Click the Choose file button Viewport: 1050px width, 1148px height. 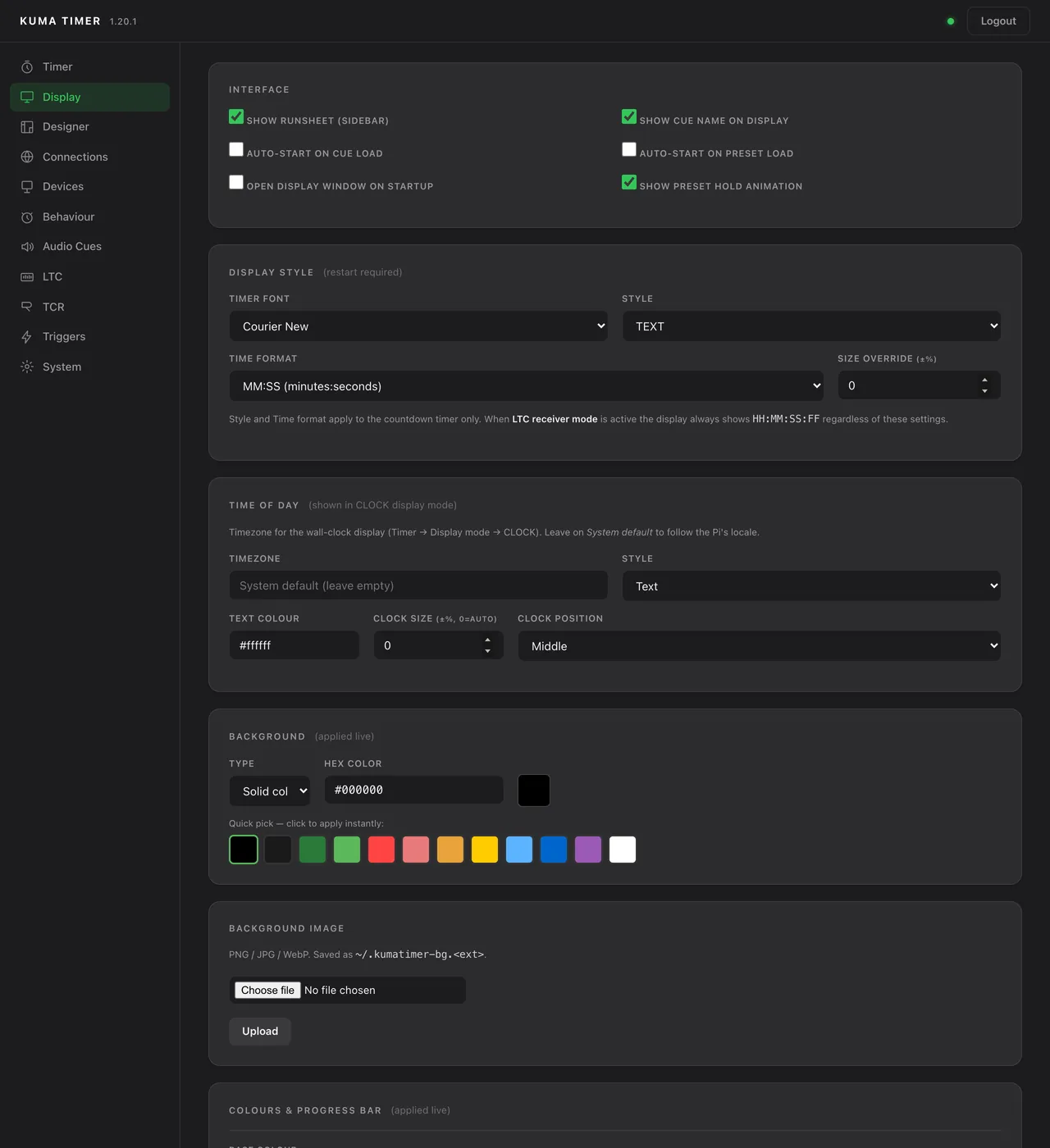(x=267, y=991)
